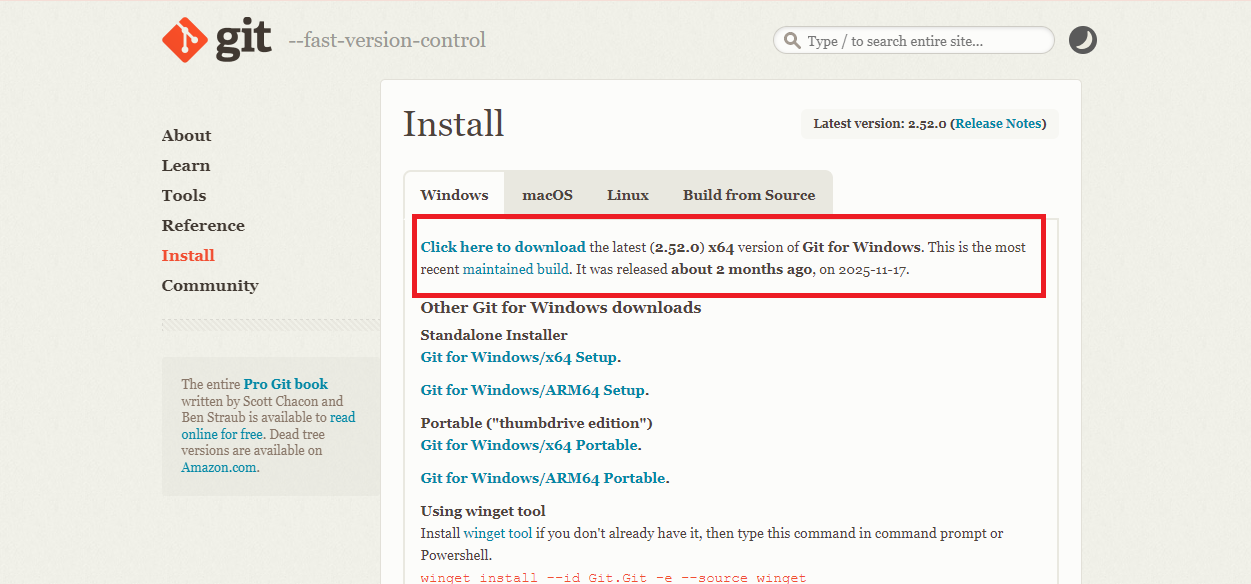
Task: Toggle dark mode moon icon
Action: pyautogui.click(x=1083, y=40)
